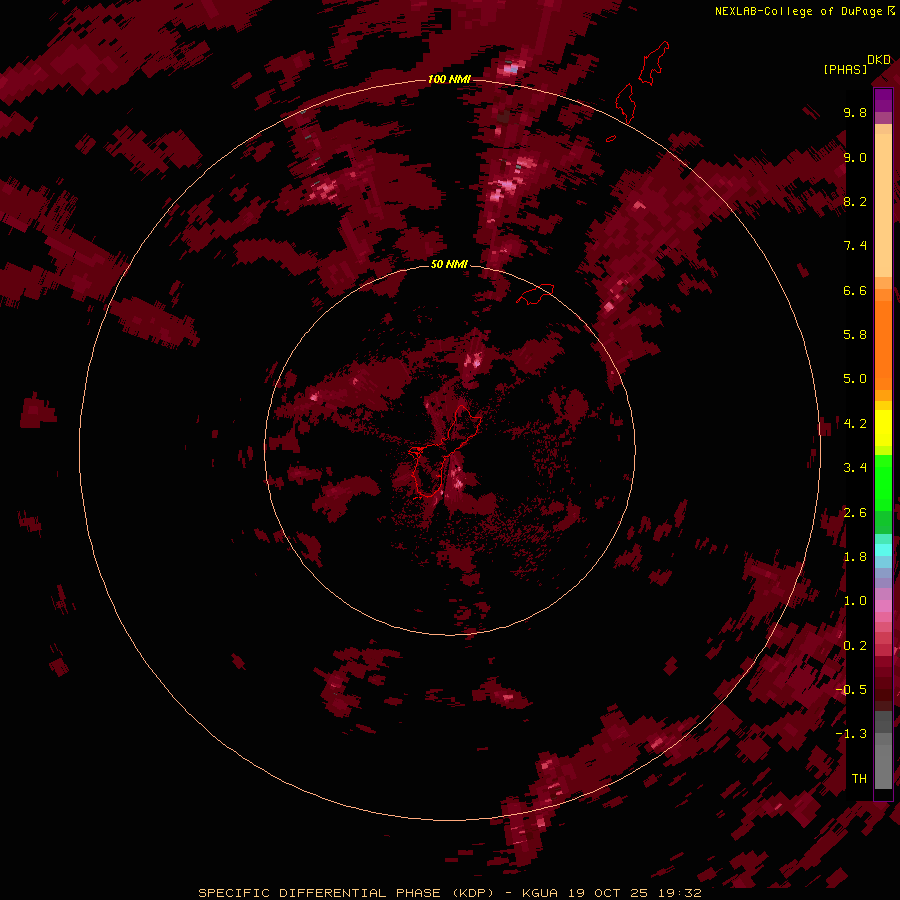Click the [PHAS] units label
The height and width of the screenshot is (900, 900).
pos(845,70)
